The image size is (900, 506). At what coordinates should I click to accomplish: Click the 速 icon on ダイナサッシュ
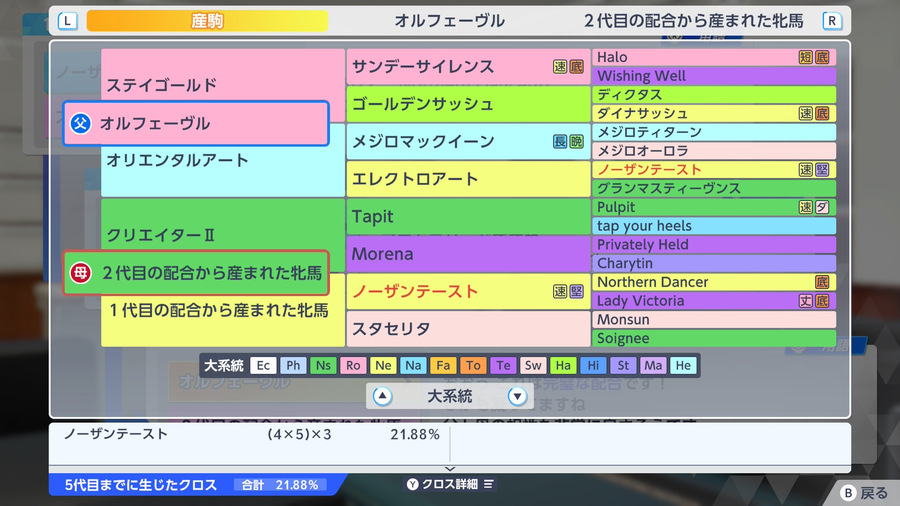(806, 113)
